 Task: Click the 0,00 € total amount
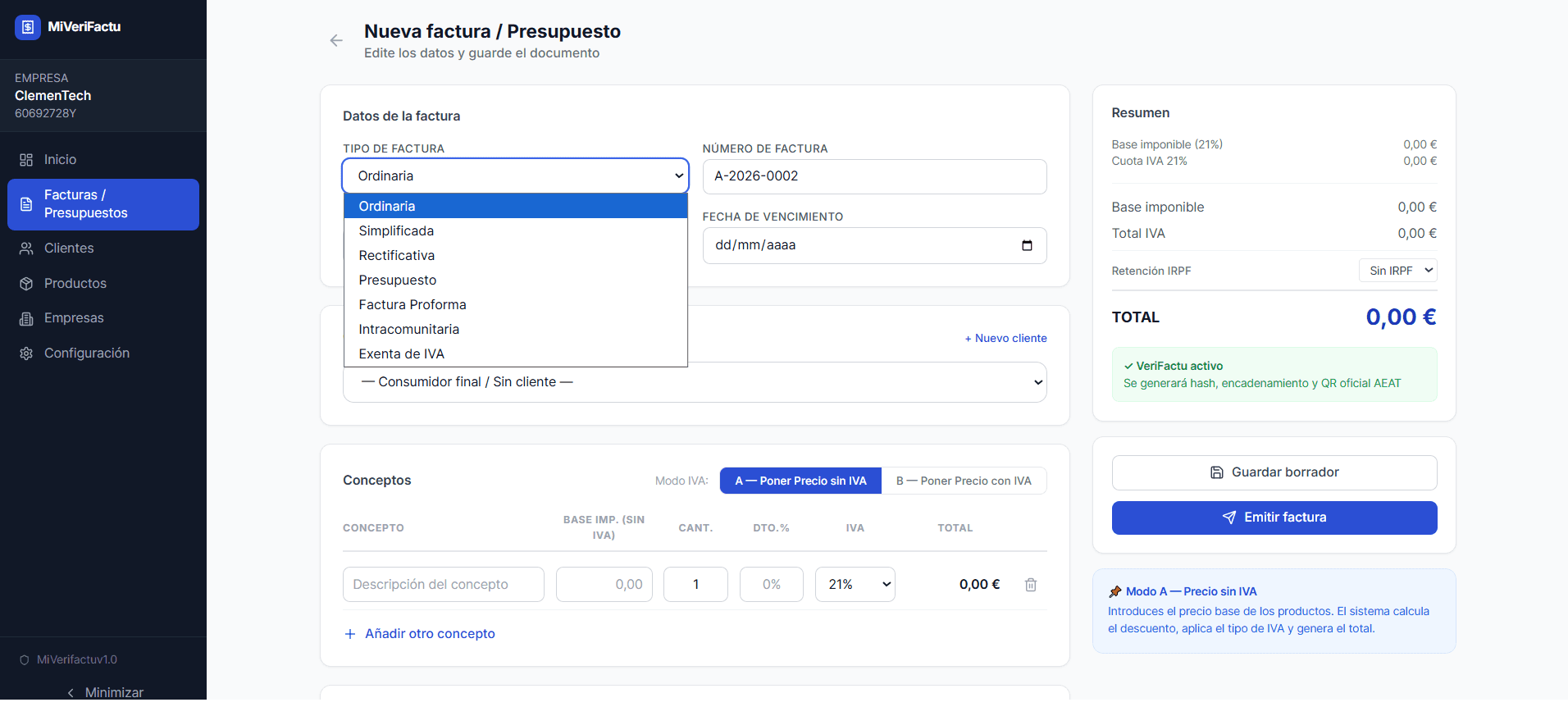tap(1401, 317)
